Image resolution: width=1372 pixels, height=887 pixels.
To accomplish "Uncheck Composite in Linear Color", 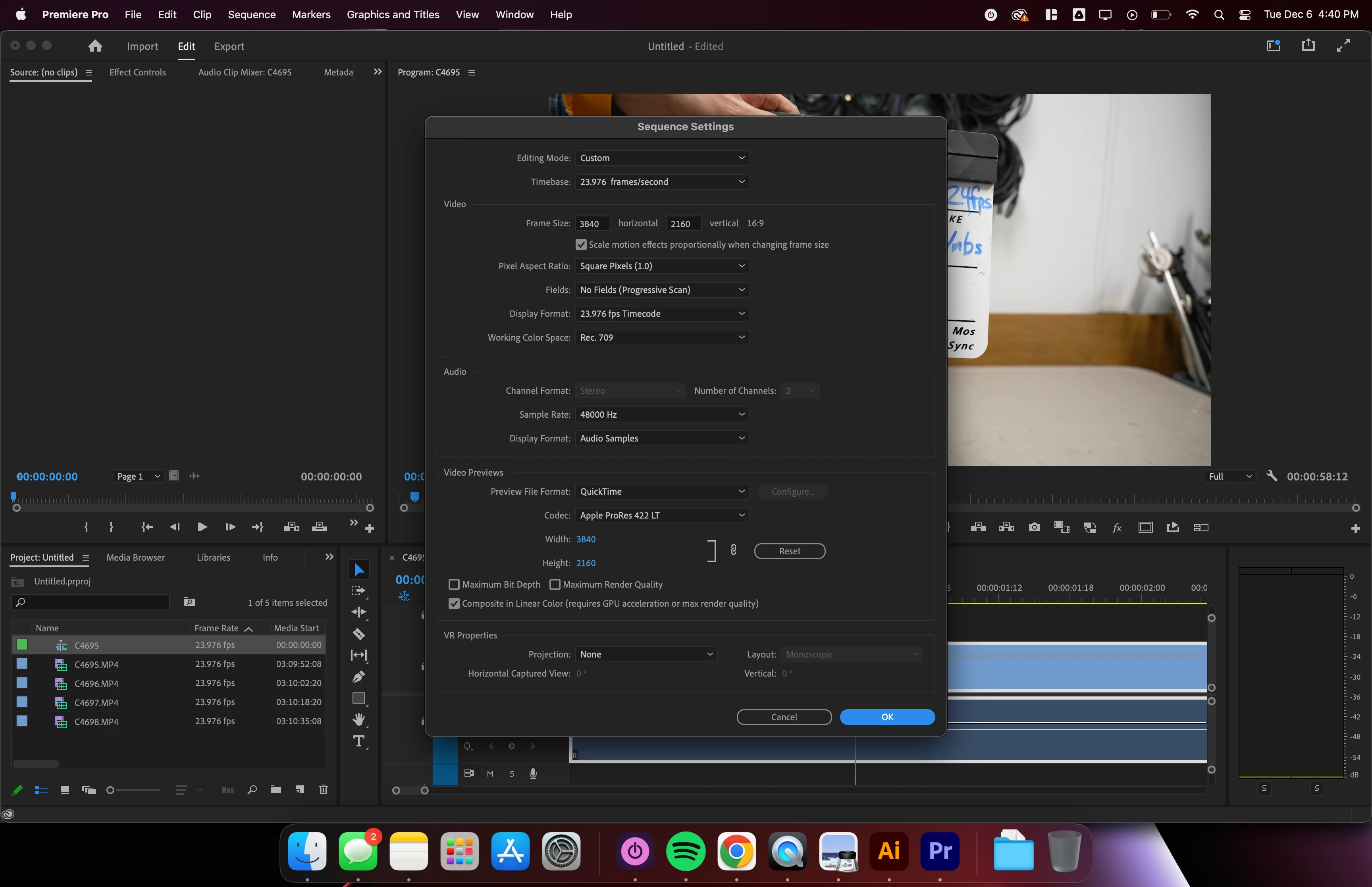I will click(454, 603).
